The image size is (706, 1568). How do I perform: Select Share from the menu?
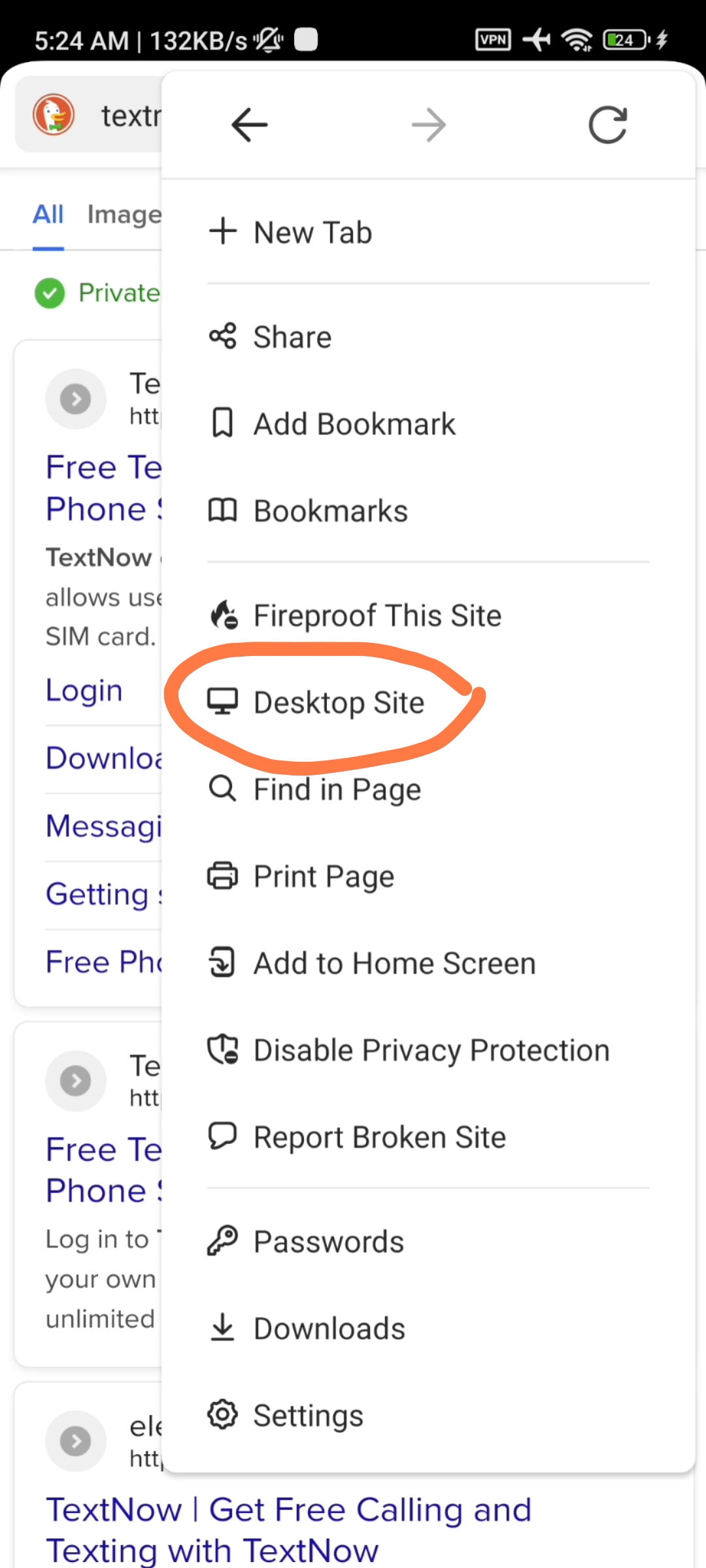pos(292,337)
